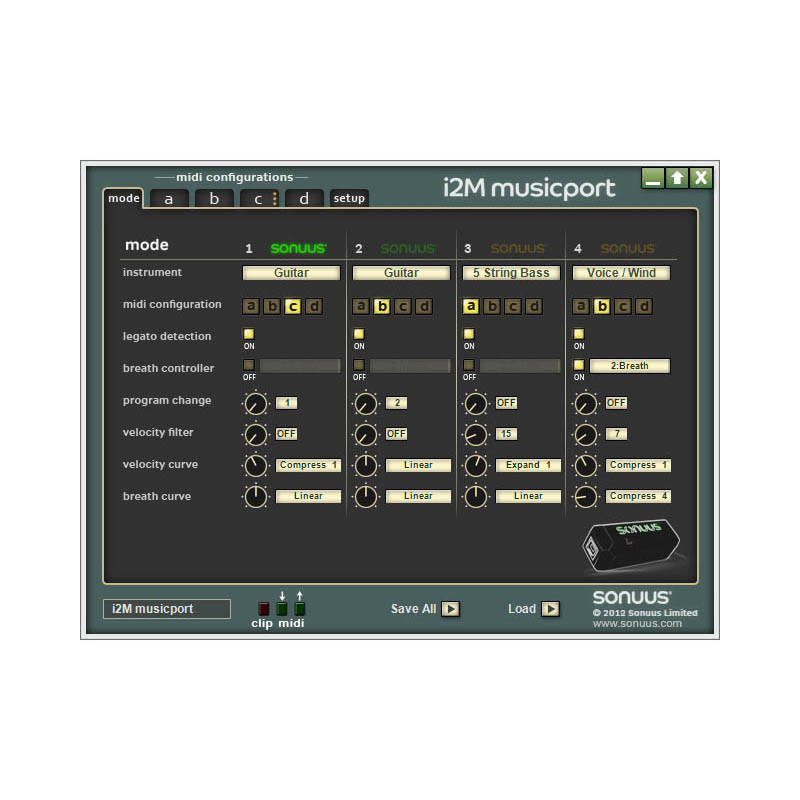Toggle legato detection for mode 2
This screenshot has height=800, width=800.
pos(359,334)
